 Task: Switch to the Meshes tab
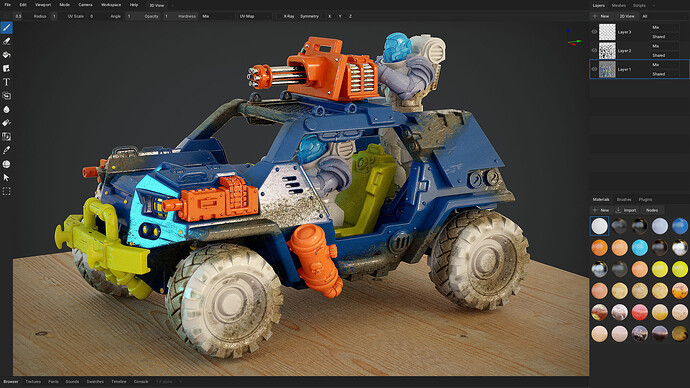click(x=618, y=5)
